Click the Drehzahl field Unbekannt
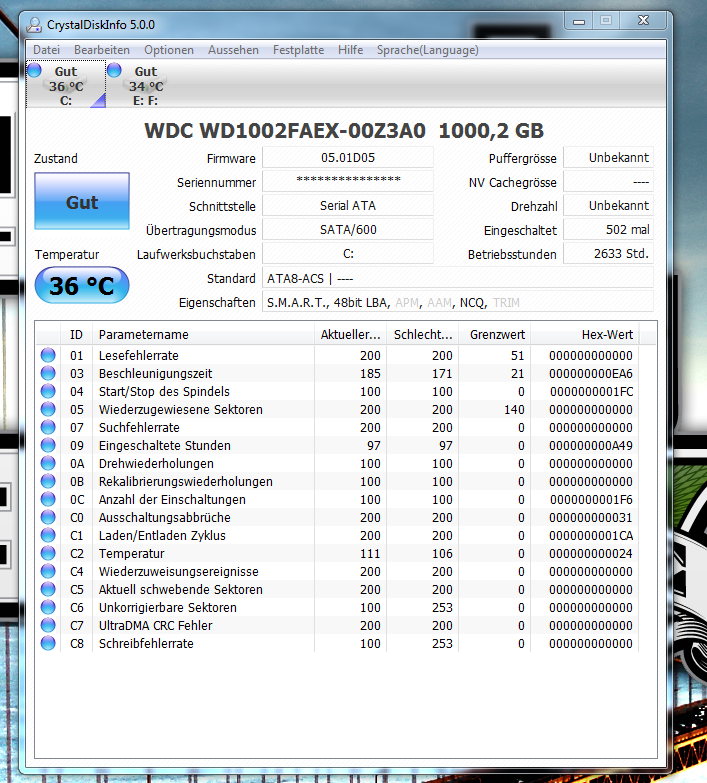 [608, 205]
